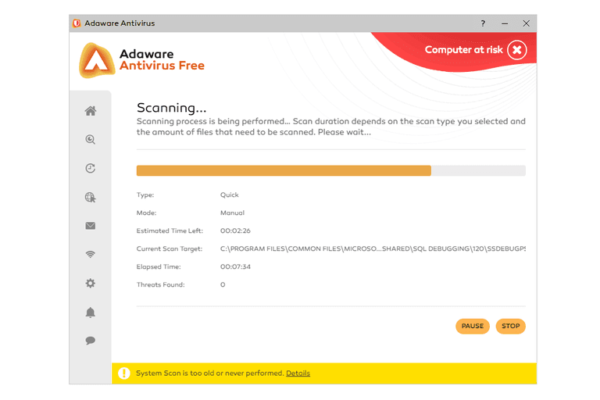The height and width of the screenshot is (400, 600).
Task: Open the Details link in yellow bar
Action: point(298,373)
